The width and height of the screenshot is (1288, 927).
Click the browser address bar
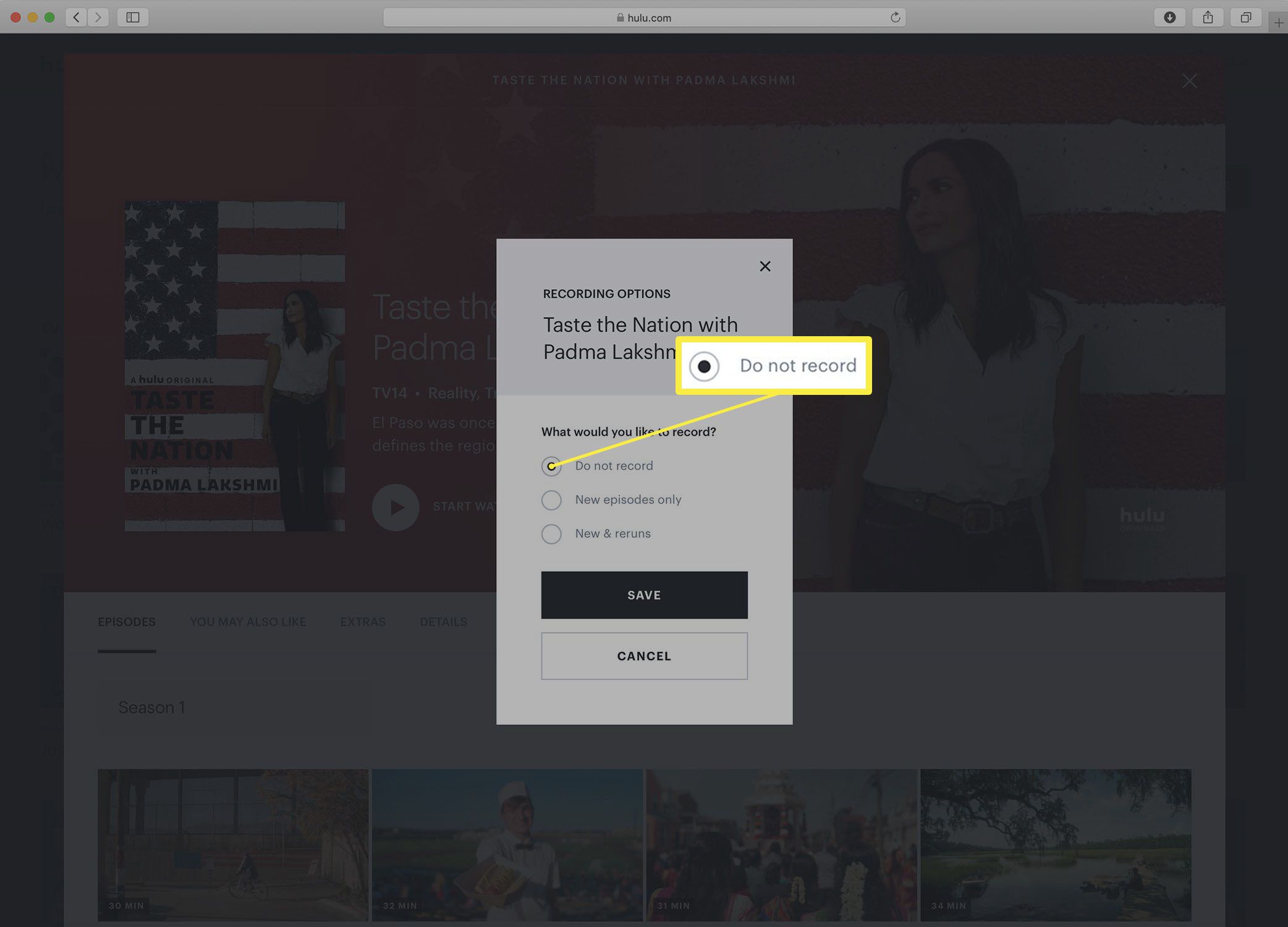click(644, 17)
